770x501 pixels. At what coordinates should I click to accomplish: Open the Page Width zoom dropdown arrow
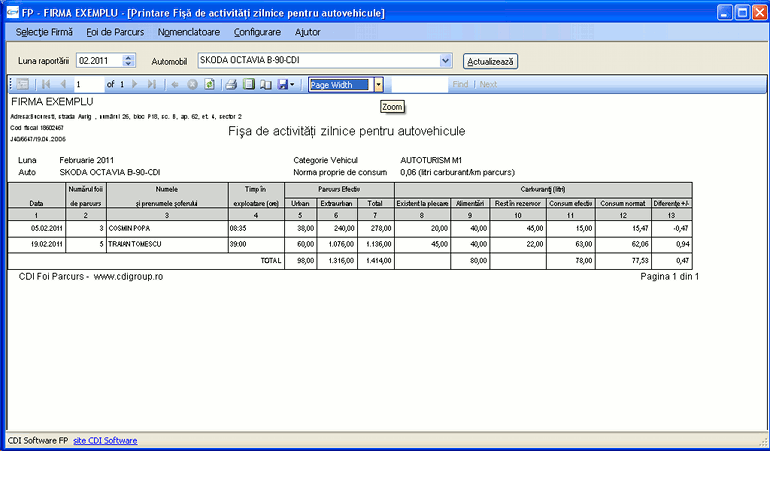[379, 85]
